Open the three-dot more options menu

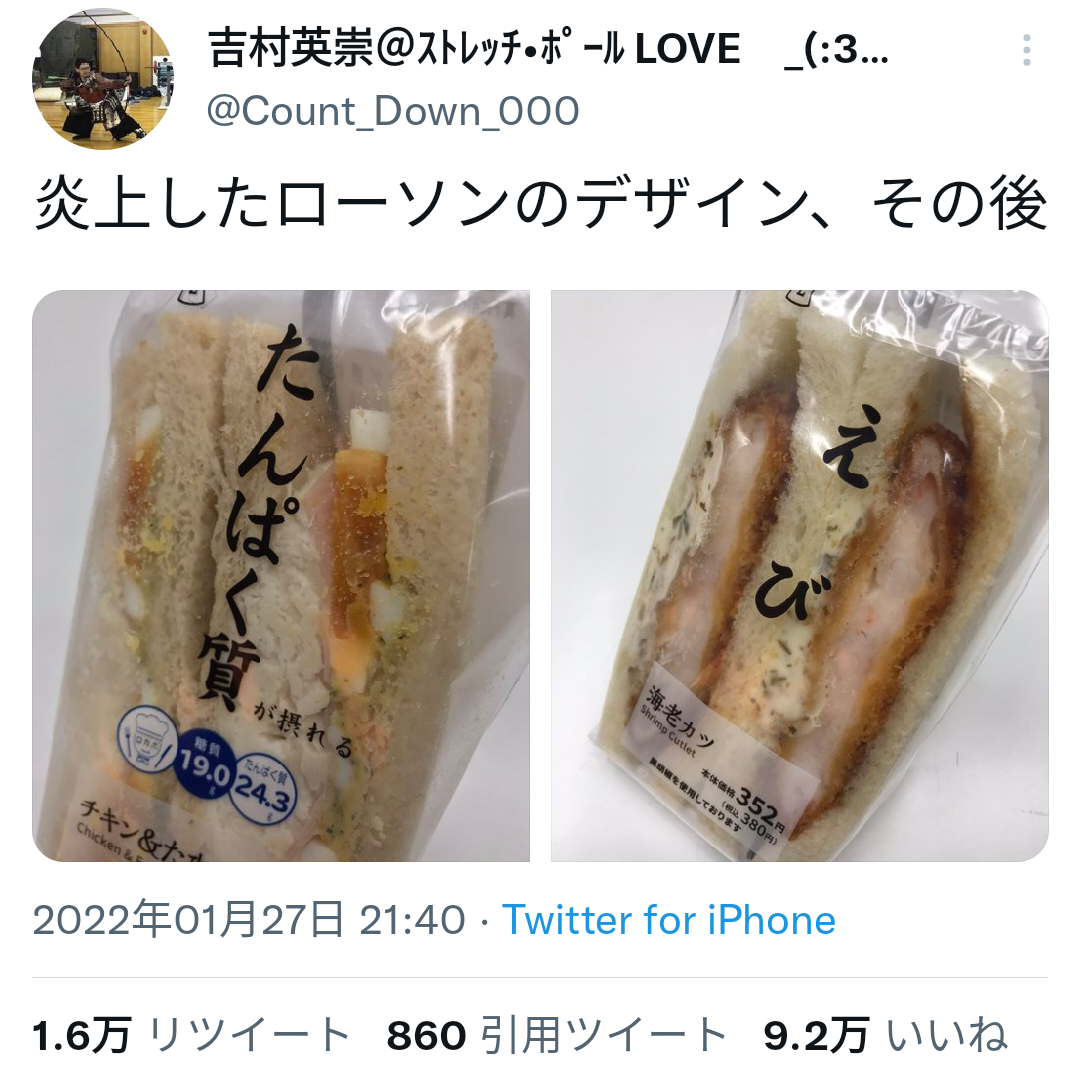click(x=1026, y=50)
